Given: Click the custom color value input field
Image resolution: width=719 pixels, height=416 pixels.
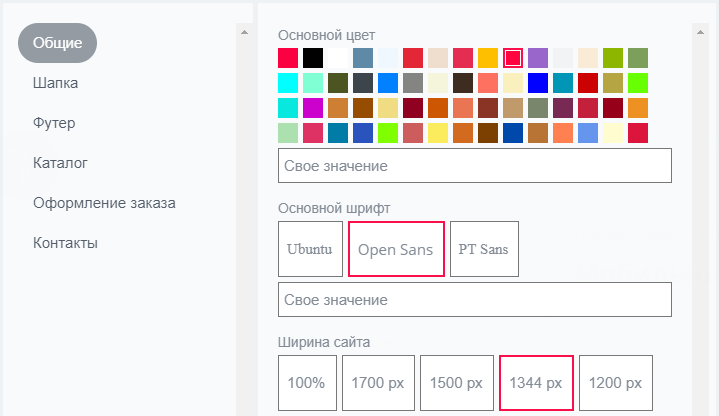Looking at the screenshot, I should 475,166.
